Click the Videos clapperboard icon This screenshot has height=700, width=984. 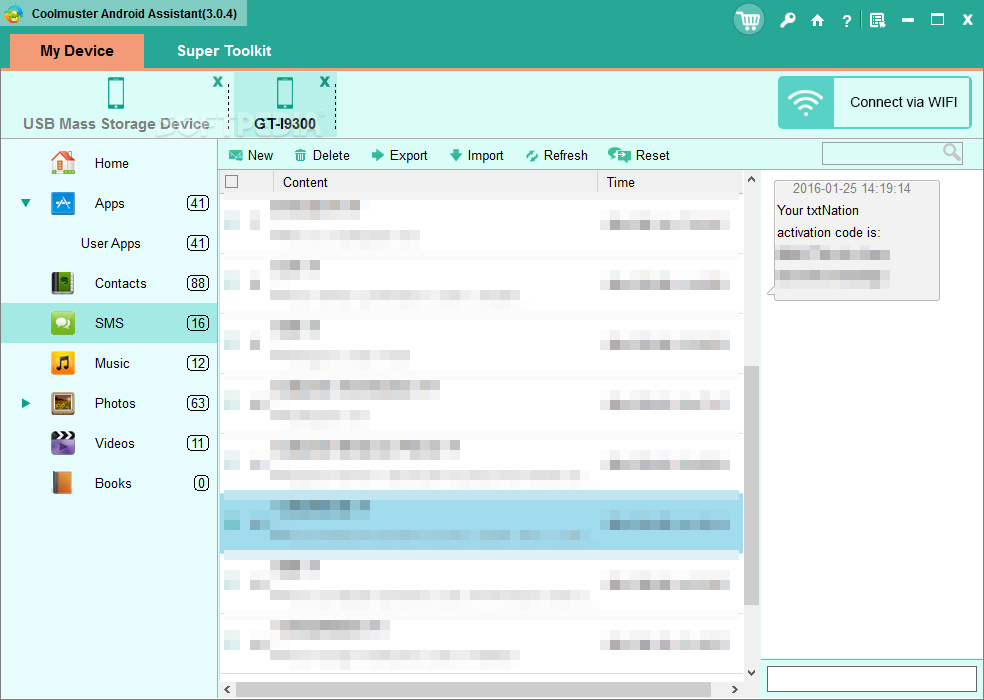tap(63, 443)
